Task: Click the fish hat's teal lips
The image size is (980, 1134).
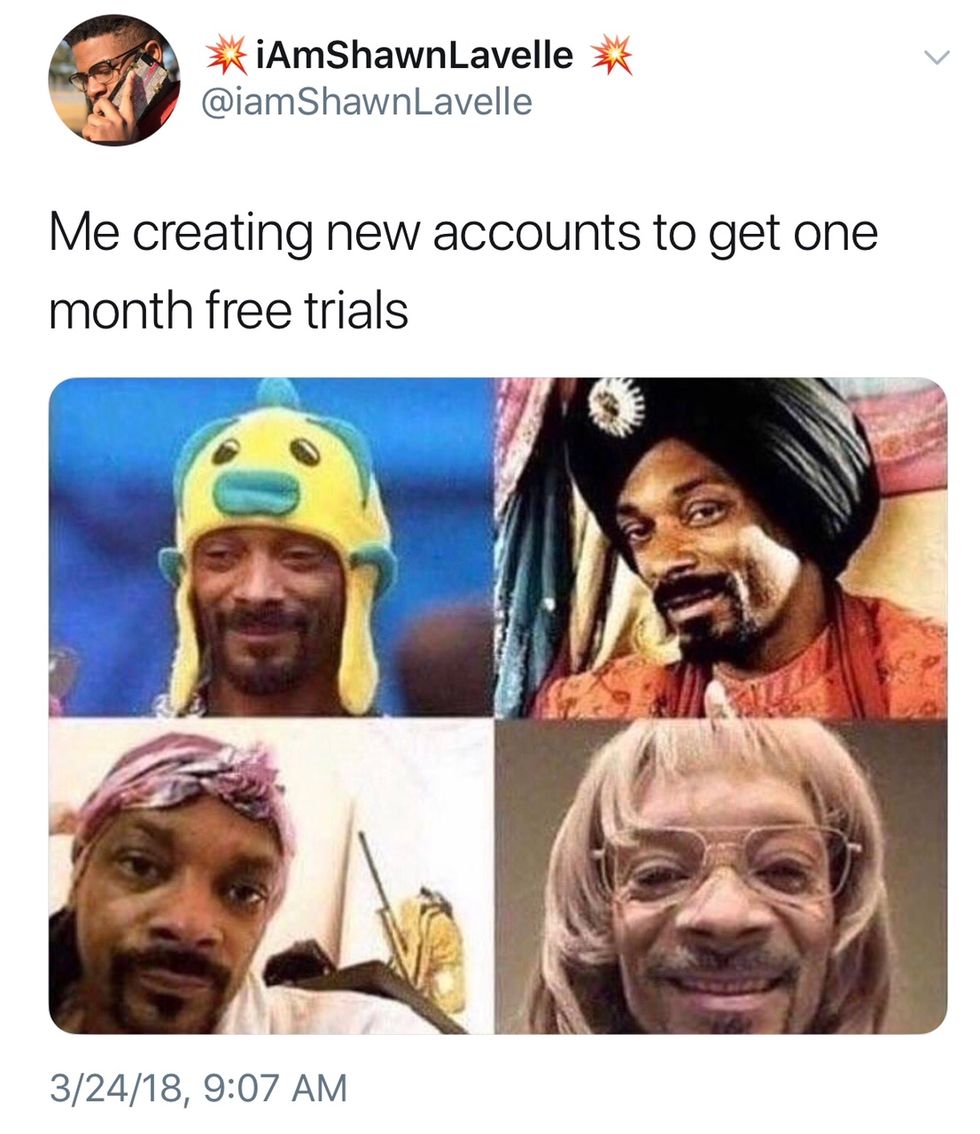Action: tap(256, 492)
